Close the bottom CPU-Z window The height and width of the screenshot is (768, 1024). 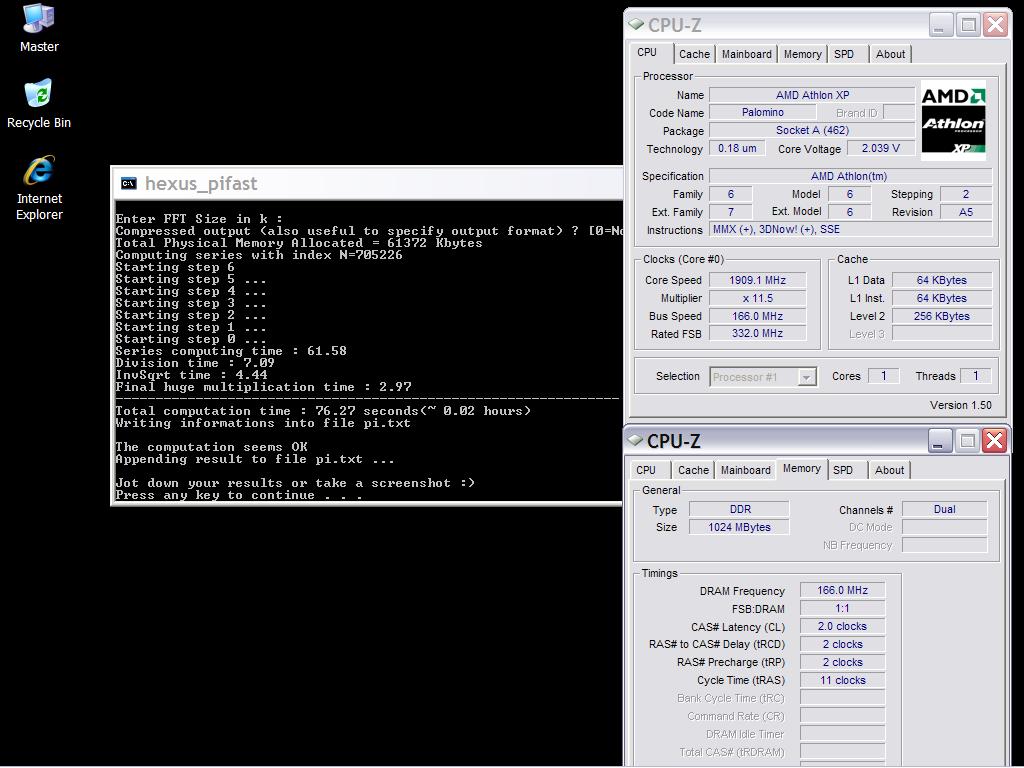995,441
